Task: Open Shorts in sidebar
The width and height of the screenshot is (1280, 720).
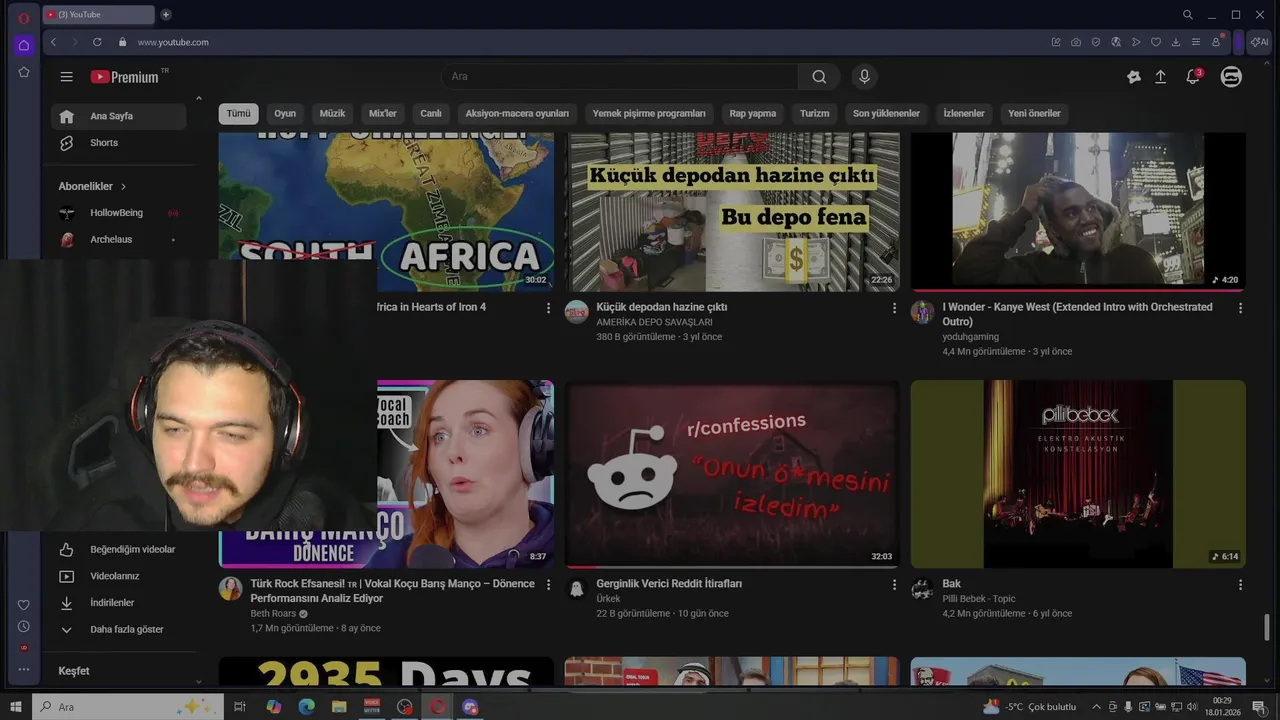Action: [x=119, y=143]
